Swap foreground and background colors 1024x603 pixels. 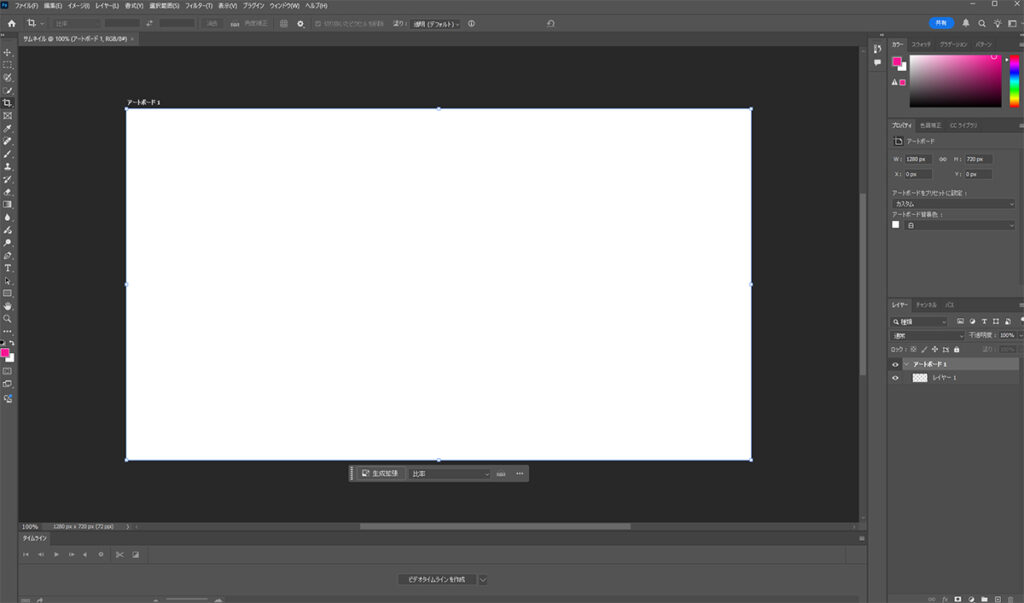[12, 343]
